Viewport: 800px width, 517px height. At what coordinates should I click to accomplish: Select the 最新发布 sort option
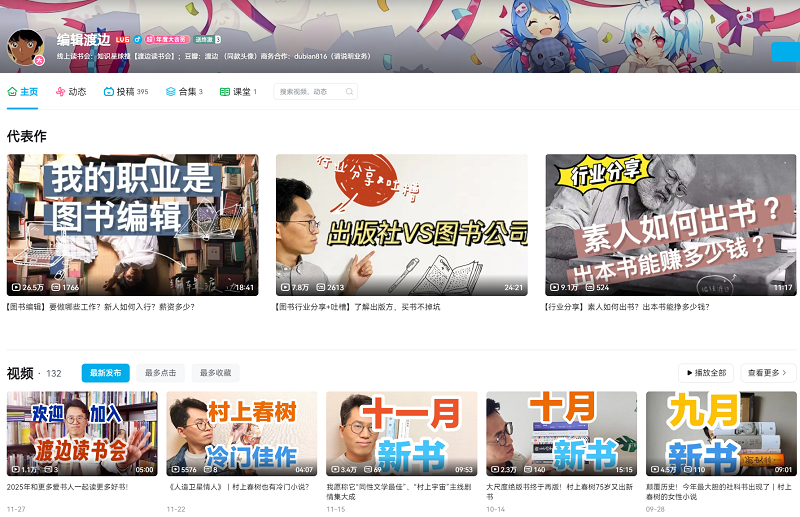(x=105, y=373)
